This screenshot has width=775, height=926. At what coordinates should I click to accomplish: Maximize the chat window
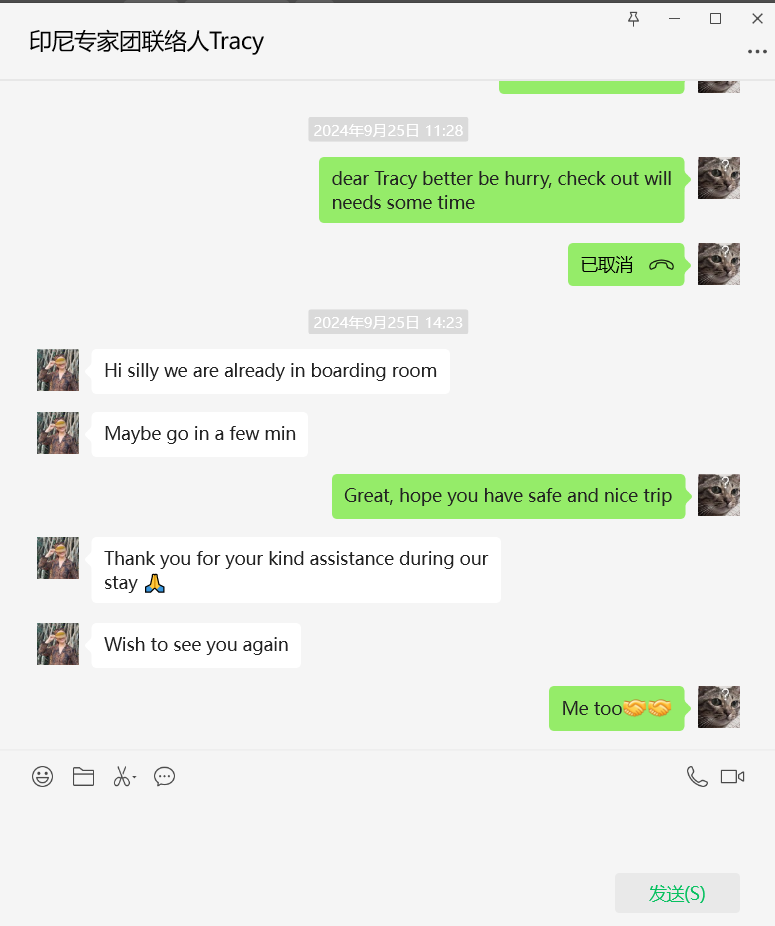tap(715, 19)
